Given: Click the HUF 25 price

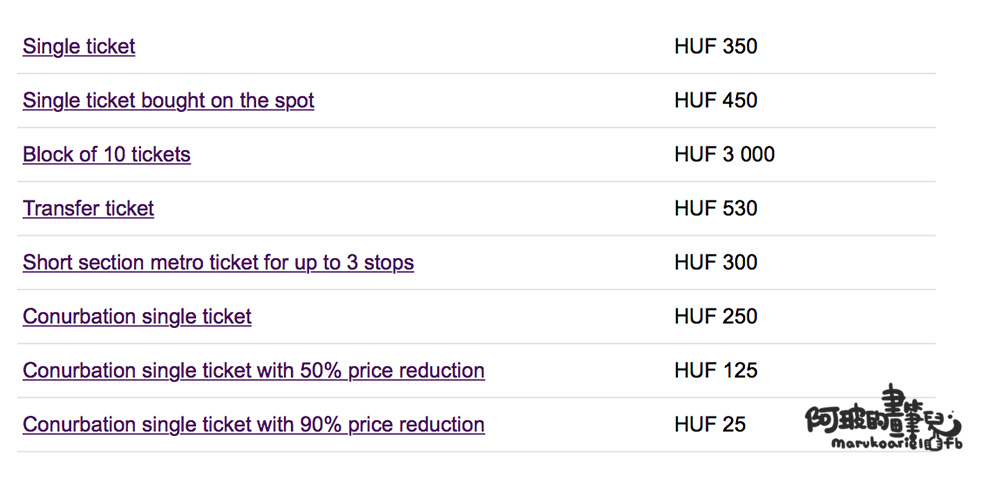Looking at the screenshot, I should coord(710,425).
